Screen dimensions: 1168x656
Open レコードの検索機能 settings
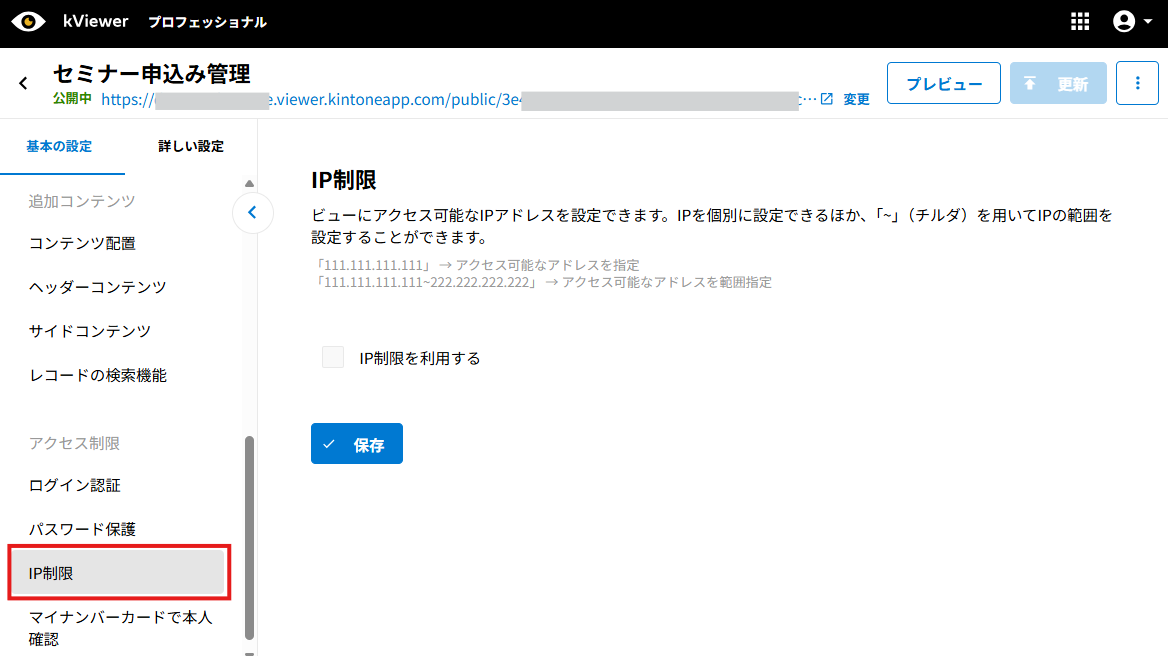click(x=97, y=375)
